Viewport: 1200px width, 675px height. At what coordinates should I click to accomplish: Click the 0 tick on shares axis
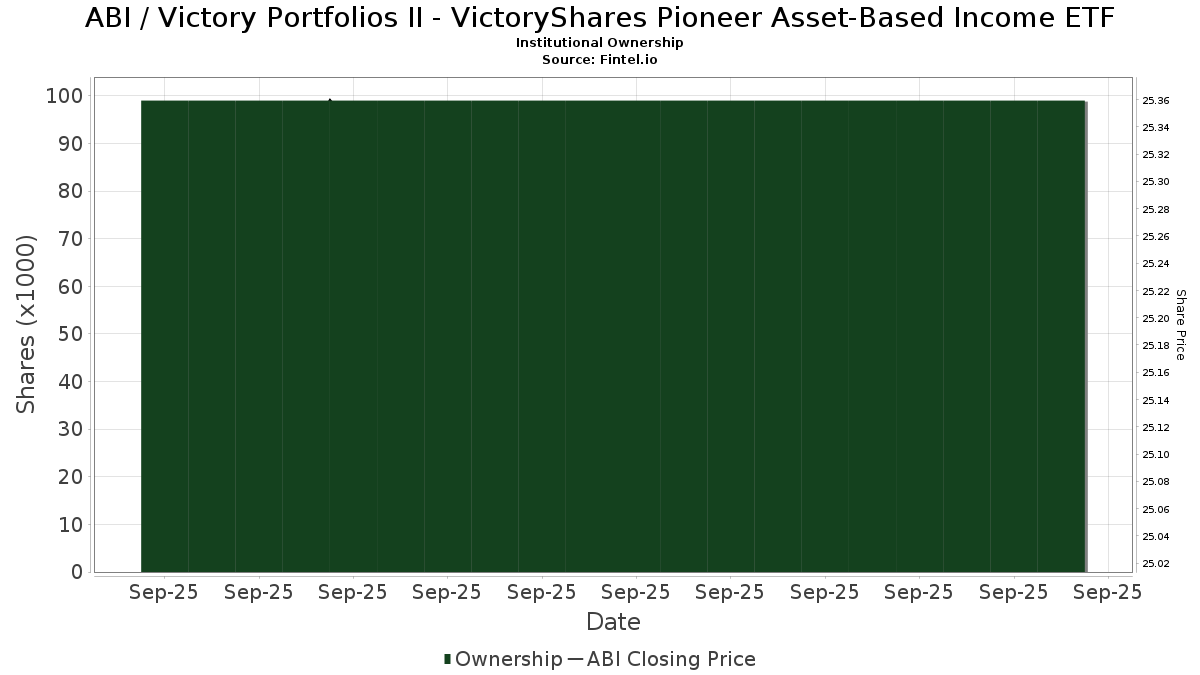pyautogui.click(x=77, y=572)
